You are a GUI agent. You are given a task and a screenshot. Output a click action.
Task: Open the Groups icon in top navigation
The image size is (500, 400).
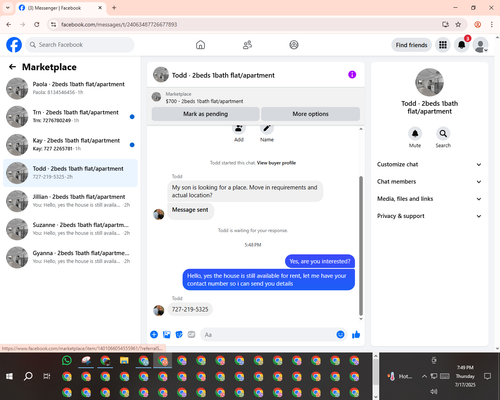pos(294,45)
